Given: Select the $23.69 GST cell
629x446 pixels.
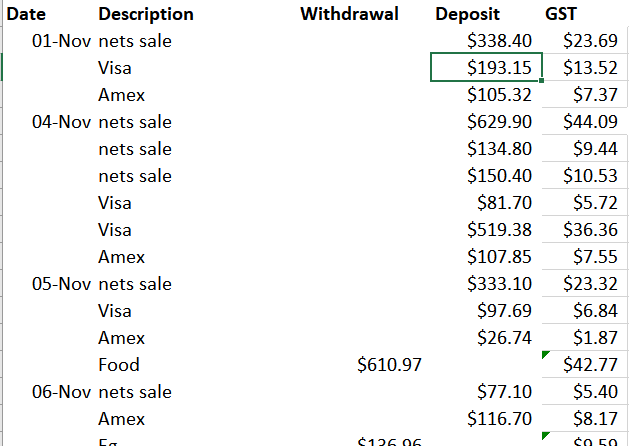Looking at the screenshot, I should click(590, 41).
